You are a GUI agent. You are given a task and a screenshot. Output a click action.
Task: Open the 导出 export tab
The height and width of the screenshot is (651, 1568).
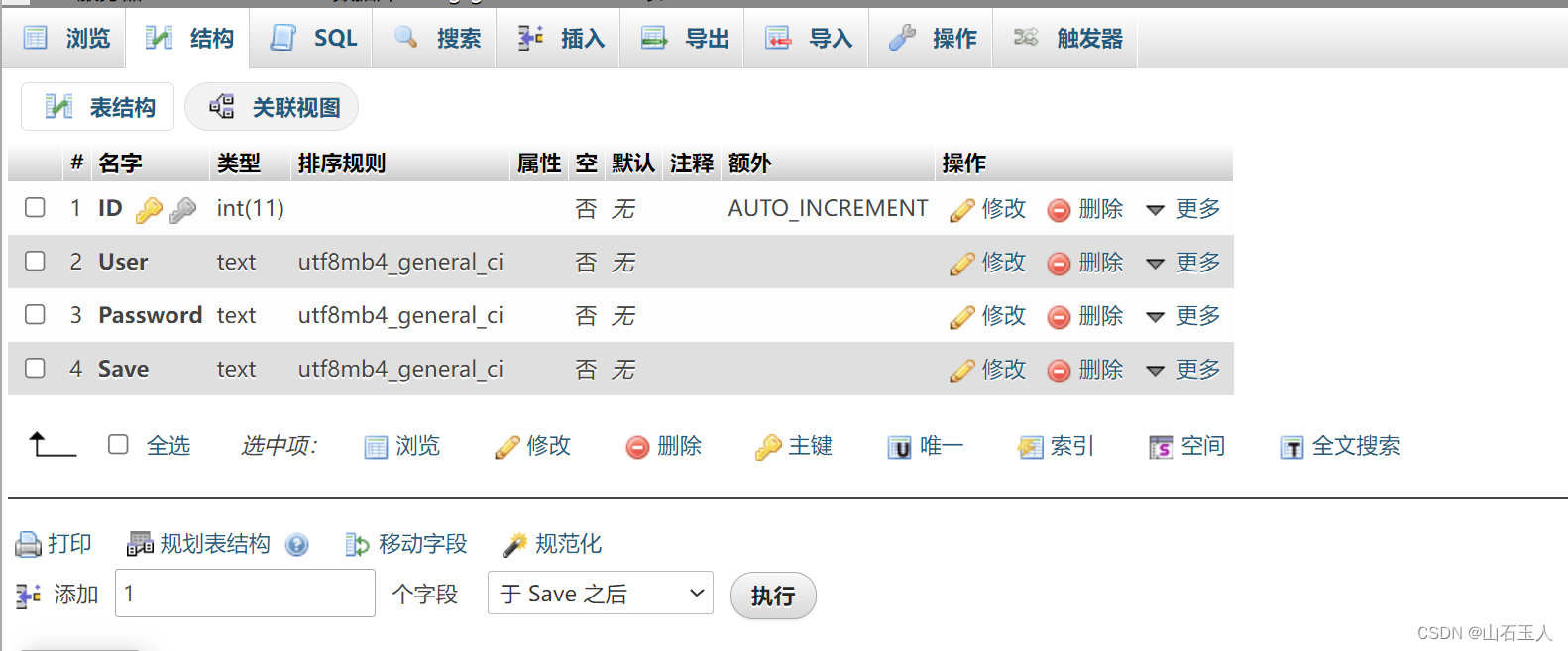coord(684,39)
